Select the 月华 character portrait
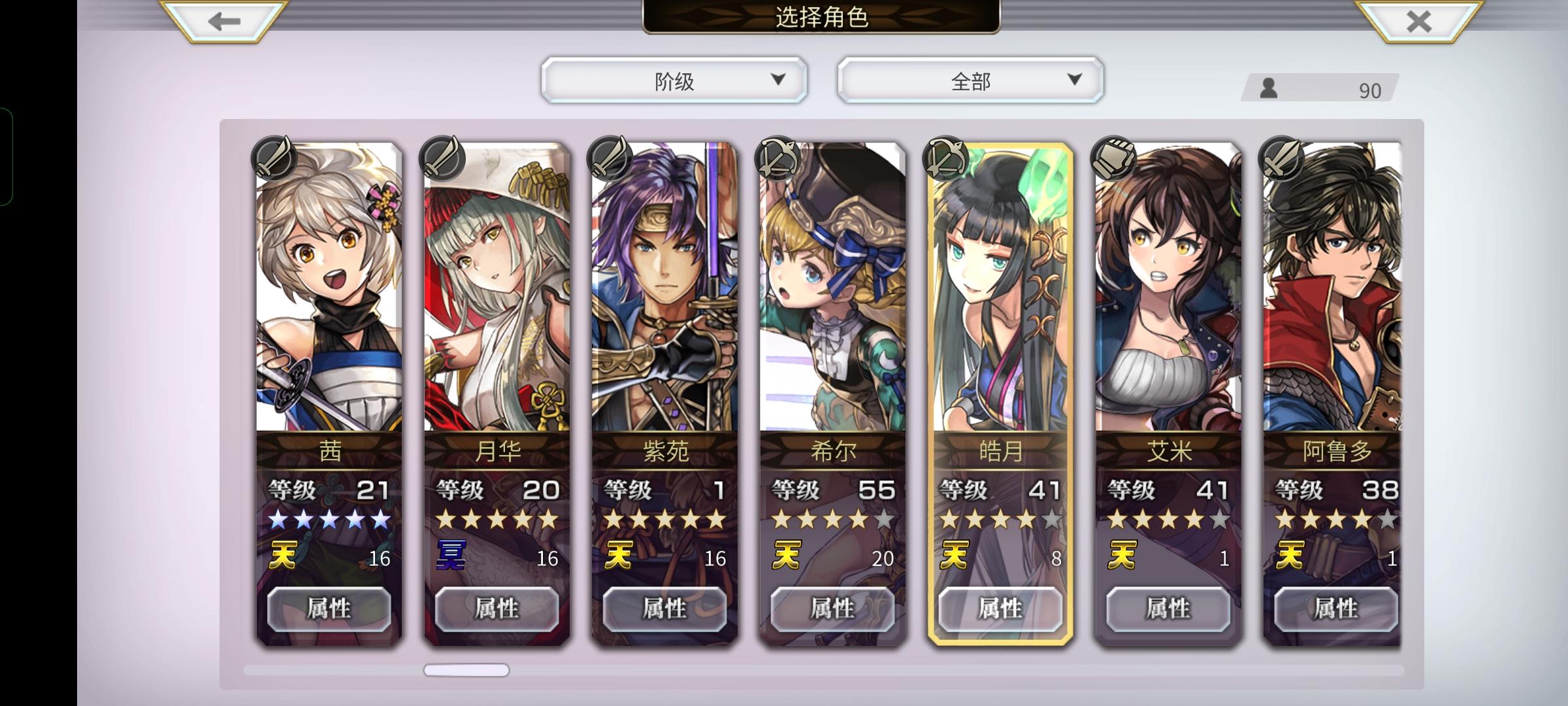Viewport: 1568px width, 706px height. point(497,288)
